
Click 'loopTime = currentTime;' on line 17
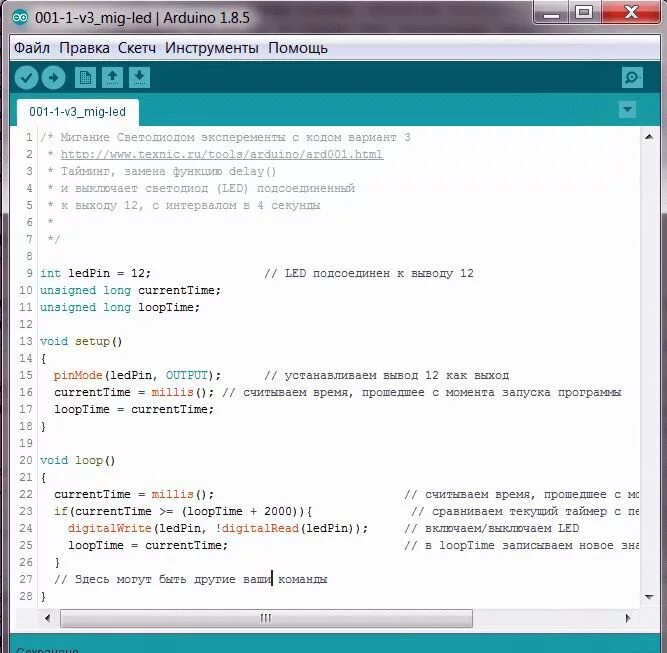point(134,409)
